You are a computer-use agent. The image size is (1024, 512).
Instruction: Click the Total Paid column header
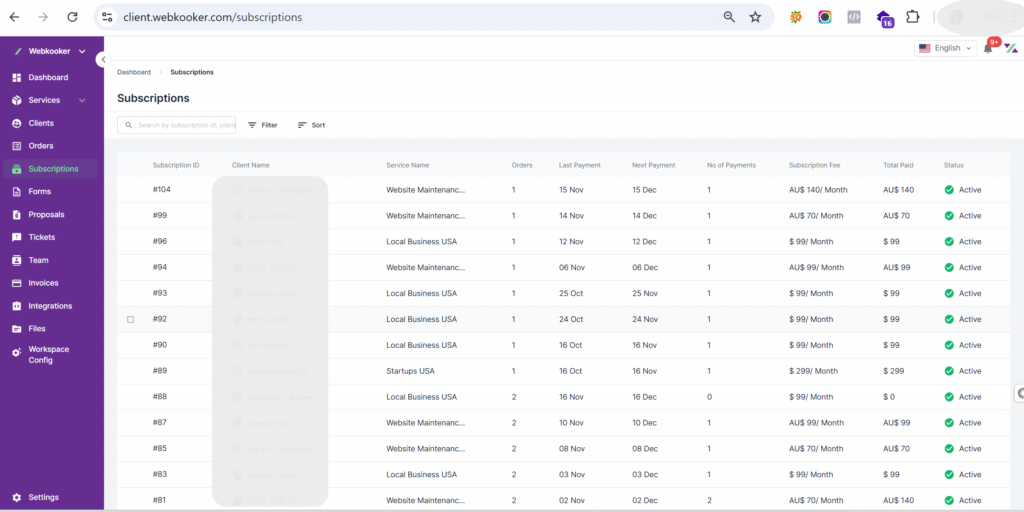(898, 165)
